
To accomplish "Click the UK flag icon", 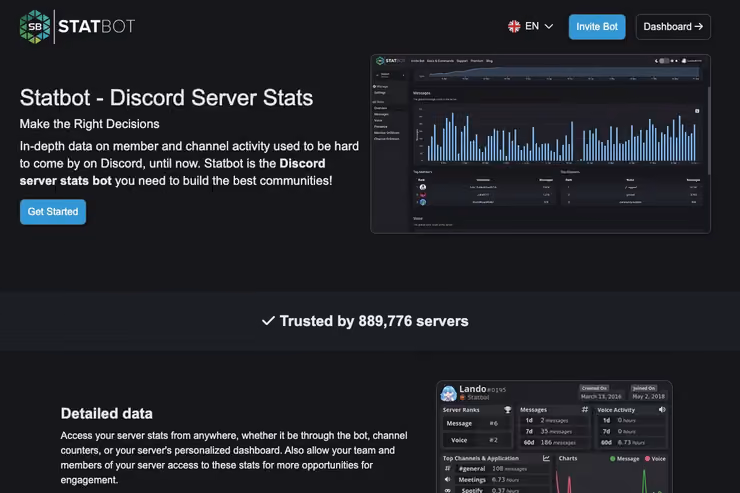I will tap(514, 26).
